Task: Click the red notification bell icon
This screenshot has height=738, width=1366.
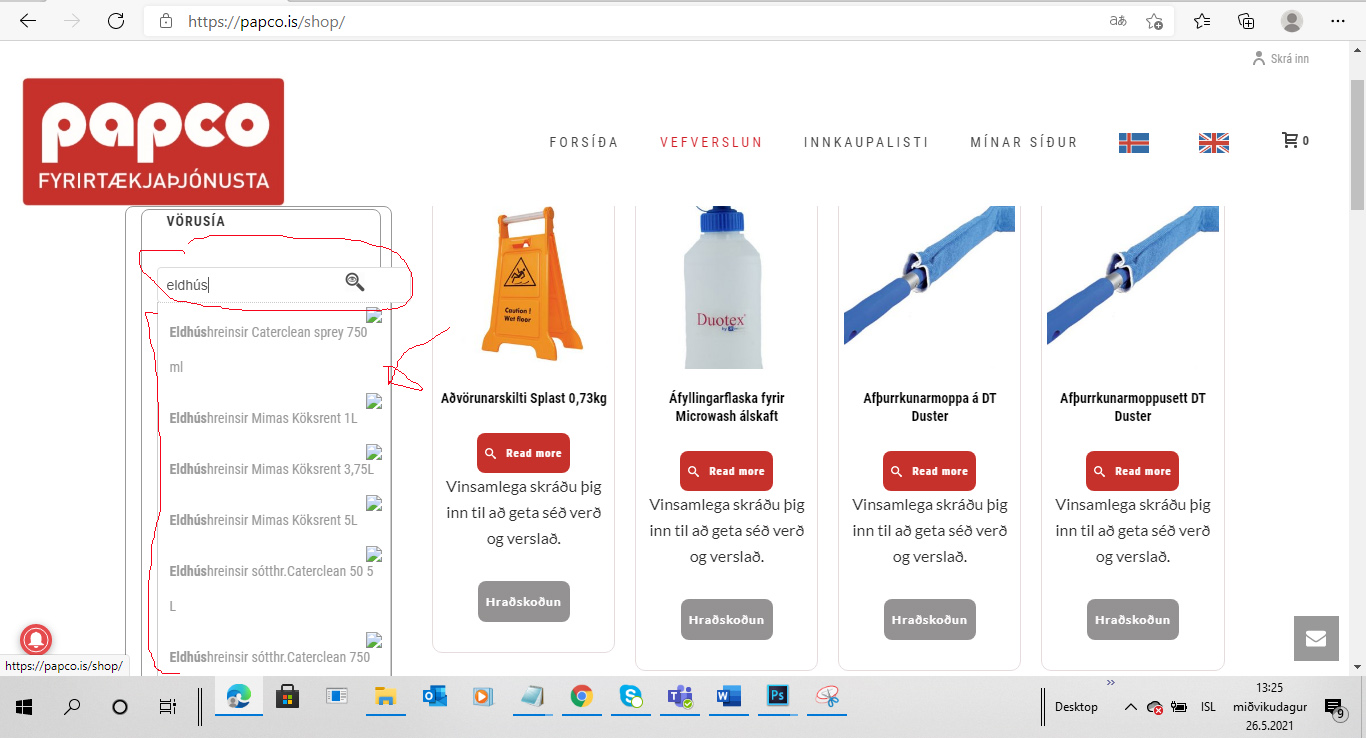Action: [36, 639]
